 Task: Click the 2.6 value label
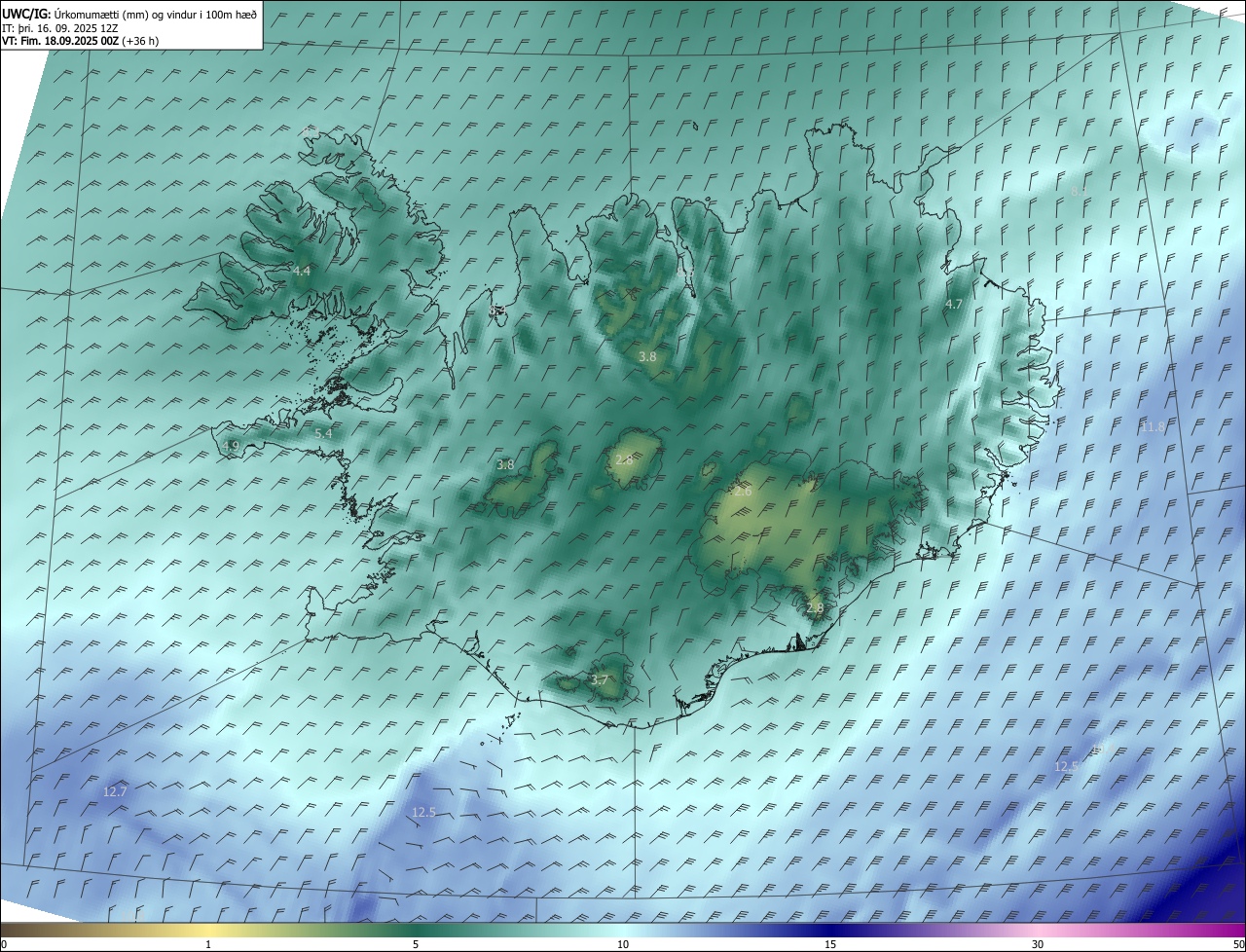pos(743,493)
